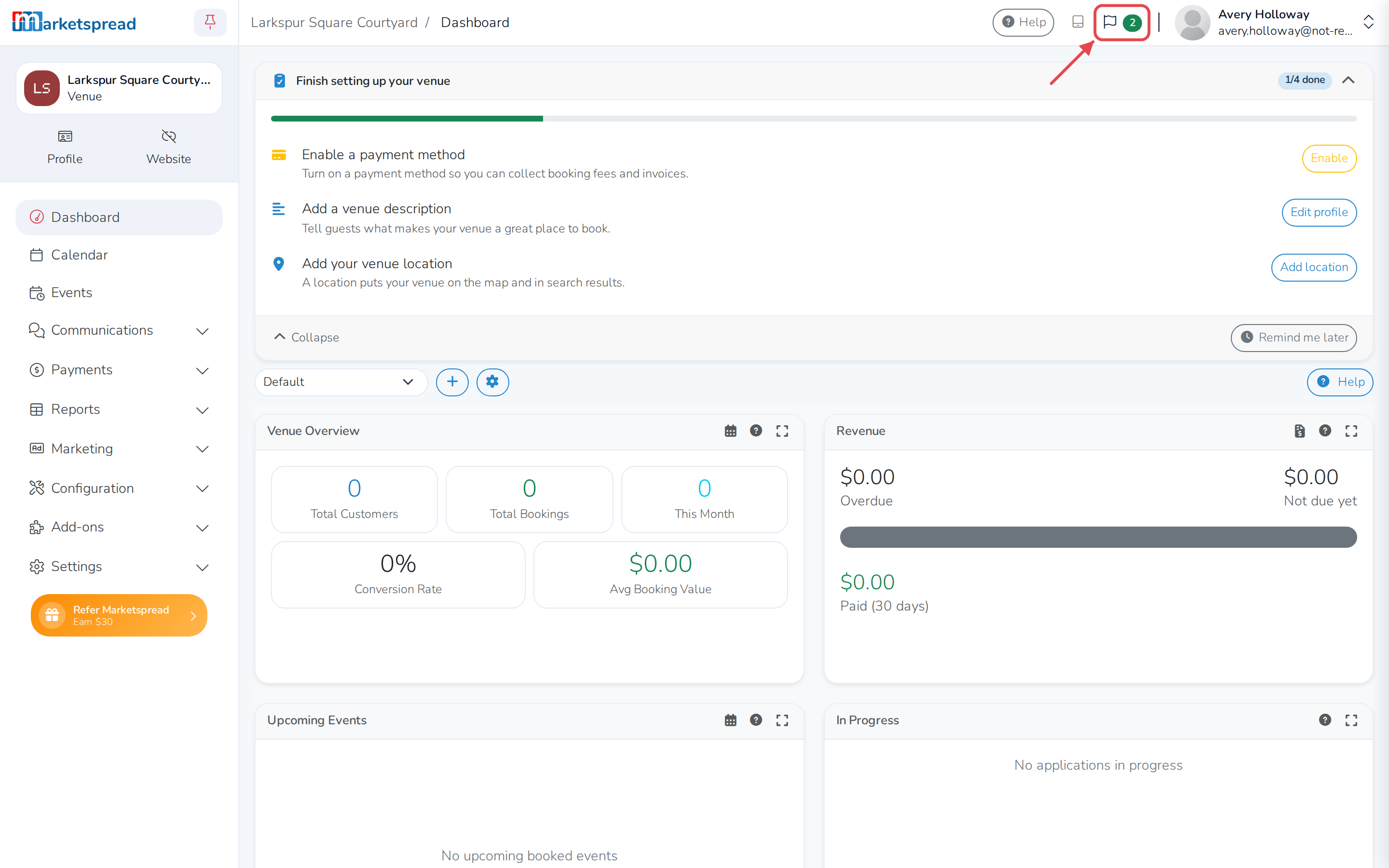Image resolution: width=1389 pixels, height=868 pixels.
Task: Open Events in sidebar
Action: click(119, 293)
